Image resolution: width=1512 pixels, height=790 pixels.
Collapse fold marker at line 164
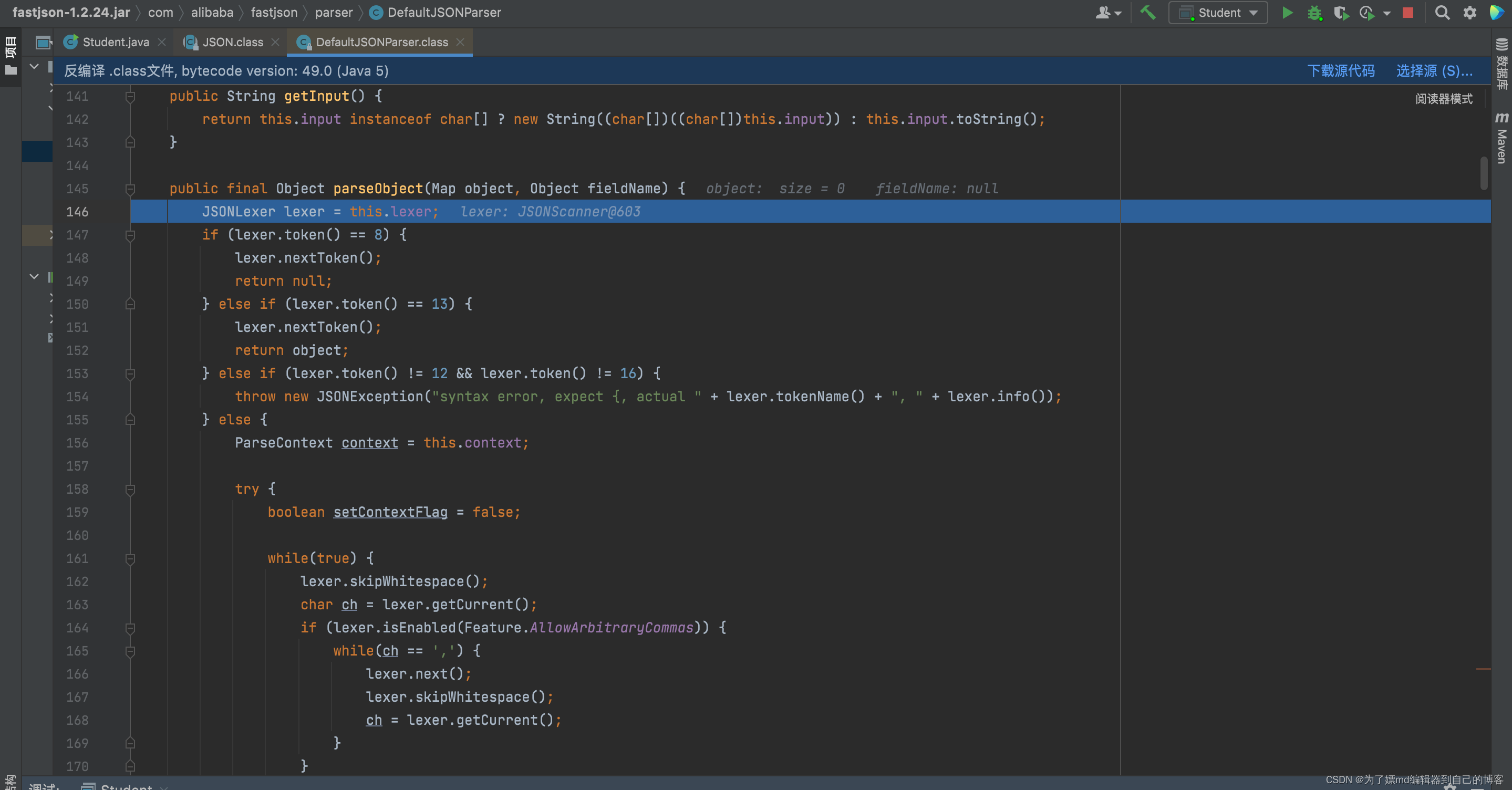pyautogui.click(x=130, y=628)
